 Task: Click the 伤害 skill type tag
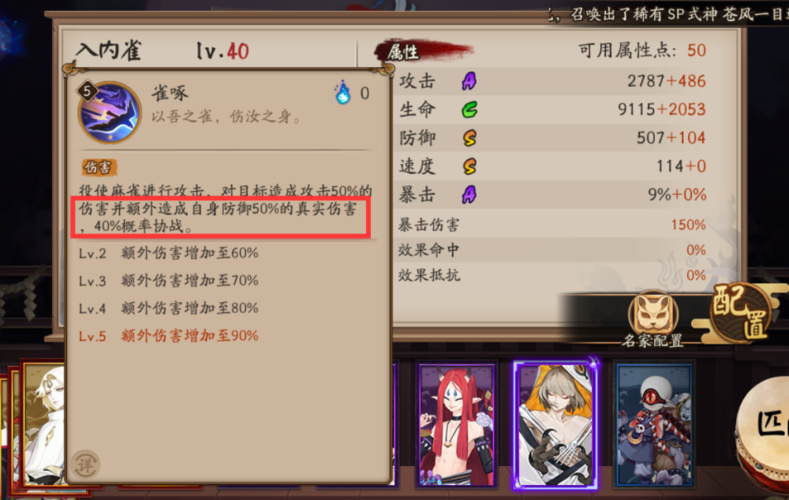coord(99,168)
